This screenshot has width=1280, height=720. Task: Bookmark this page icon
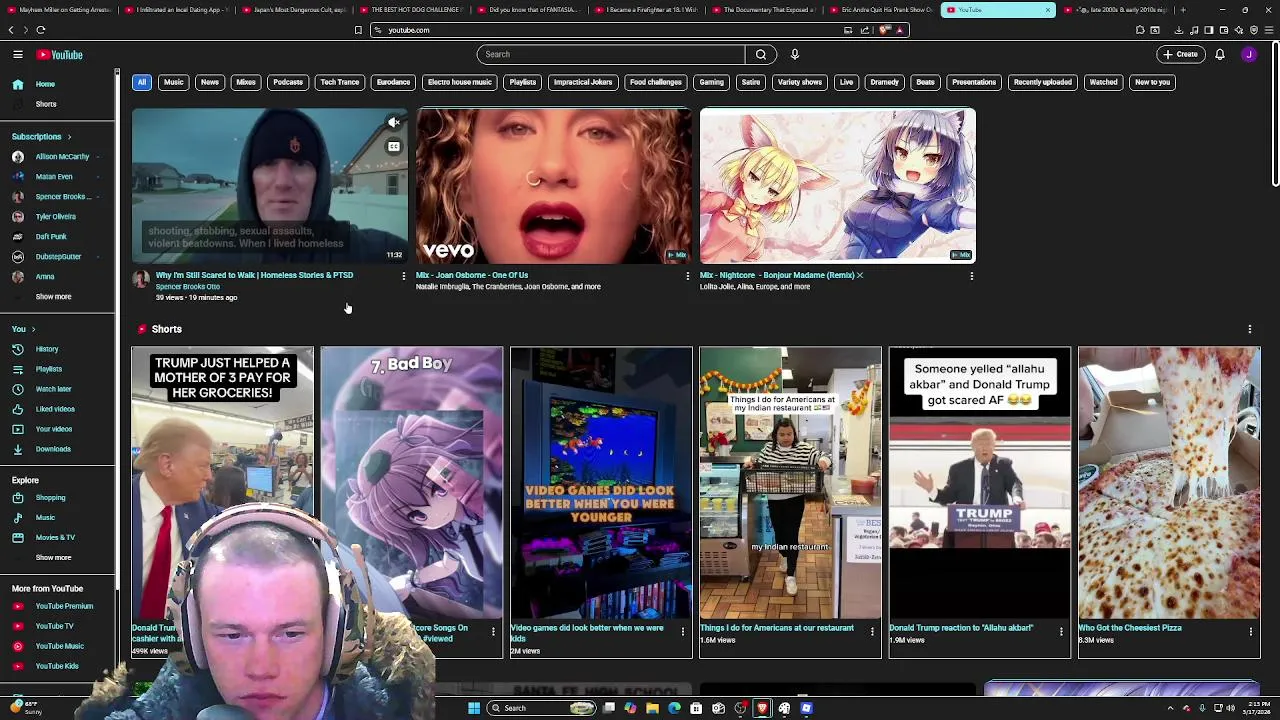(358, 30)
